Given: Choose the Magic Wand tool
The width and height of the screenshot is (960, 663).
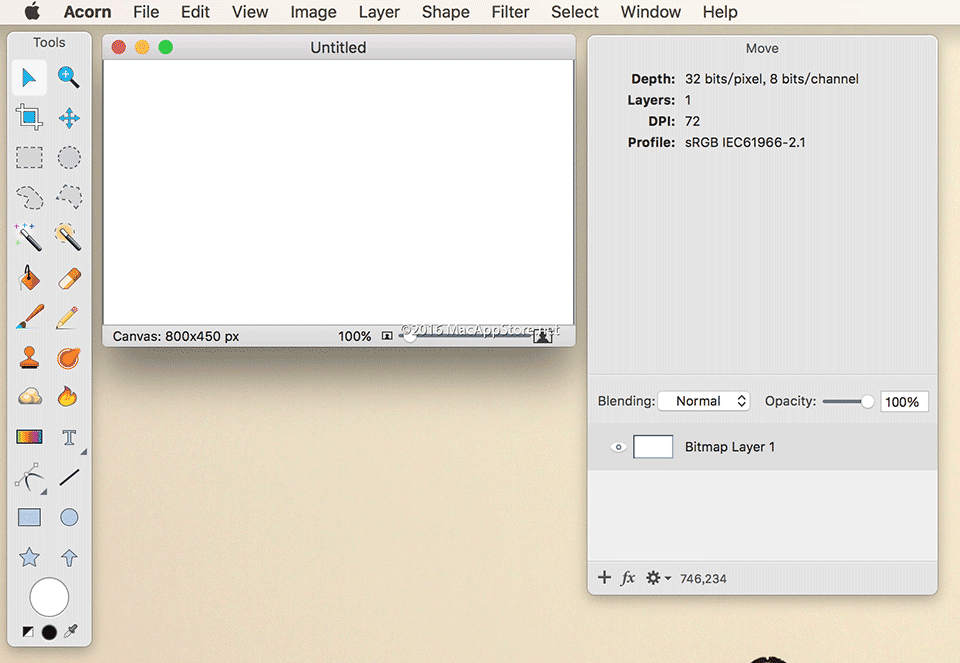Looking at the screenshot, I should click(29, 237).
